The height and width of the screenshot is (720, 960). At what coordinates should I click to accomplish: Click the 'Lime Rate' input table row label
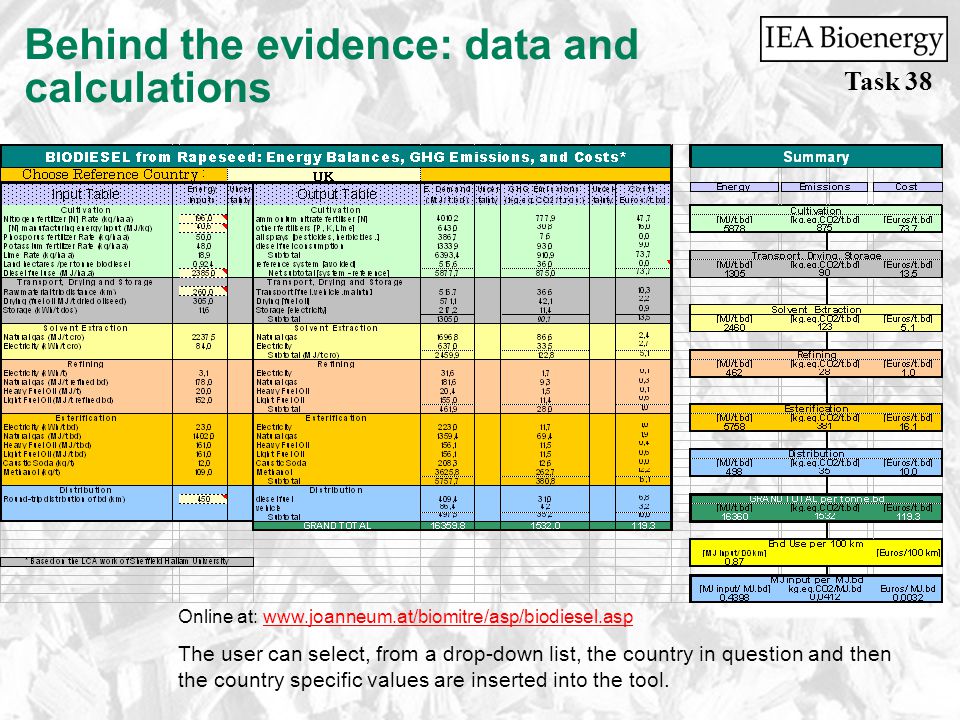pyautogui.click(x=39, y=255)
